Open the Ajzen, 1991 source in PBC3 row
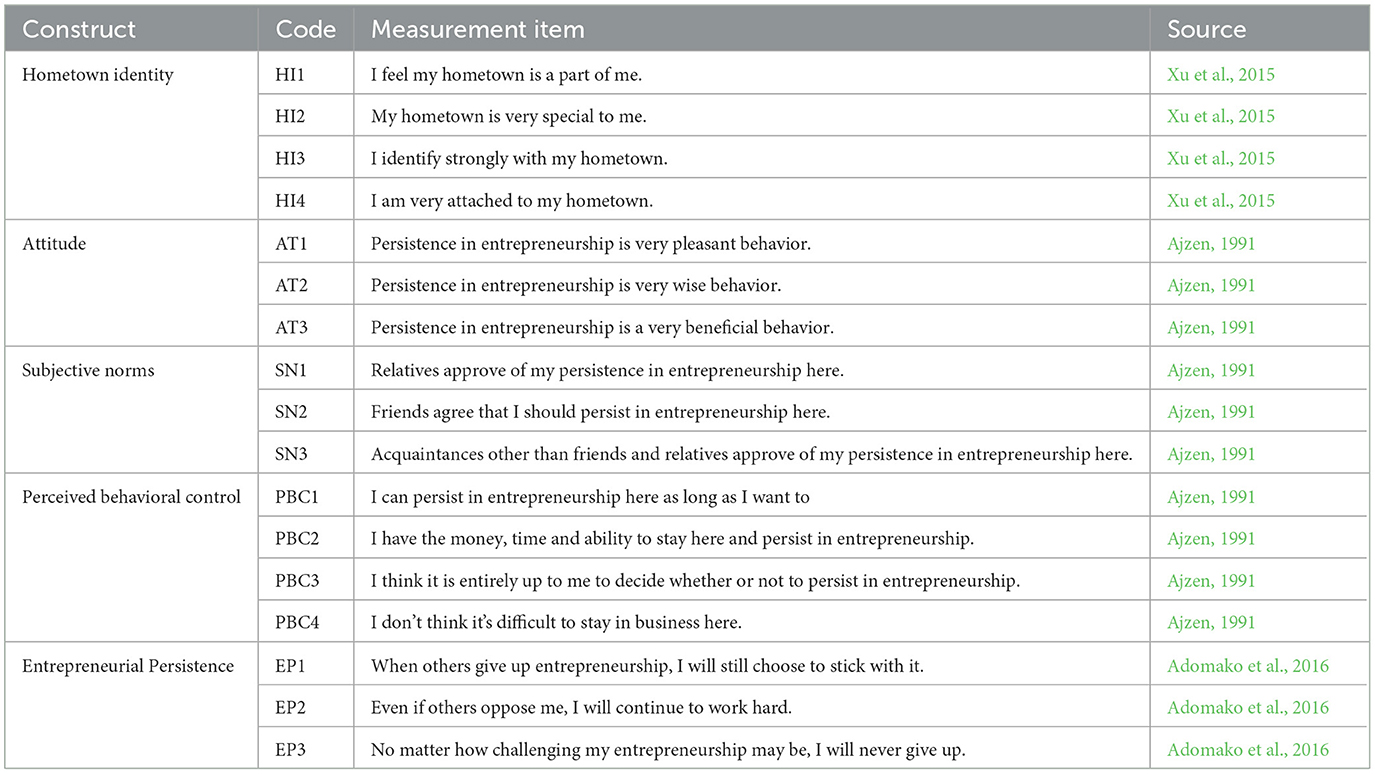The height and width of the screenshot is (774, 1375). click(x=1211, y=581)
